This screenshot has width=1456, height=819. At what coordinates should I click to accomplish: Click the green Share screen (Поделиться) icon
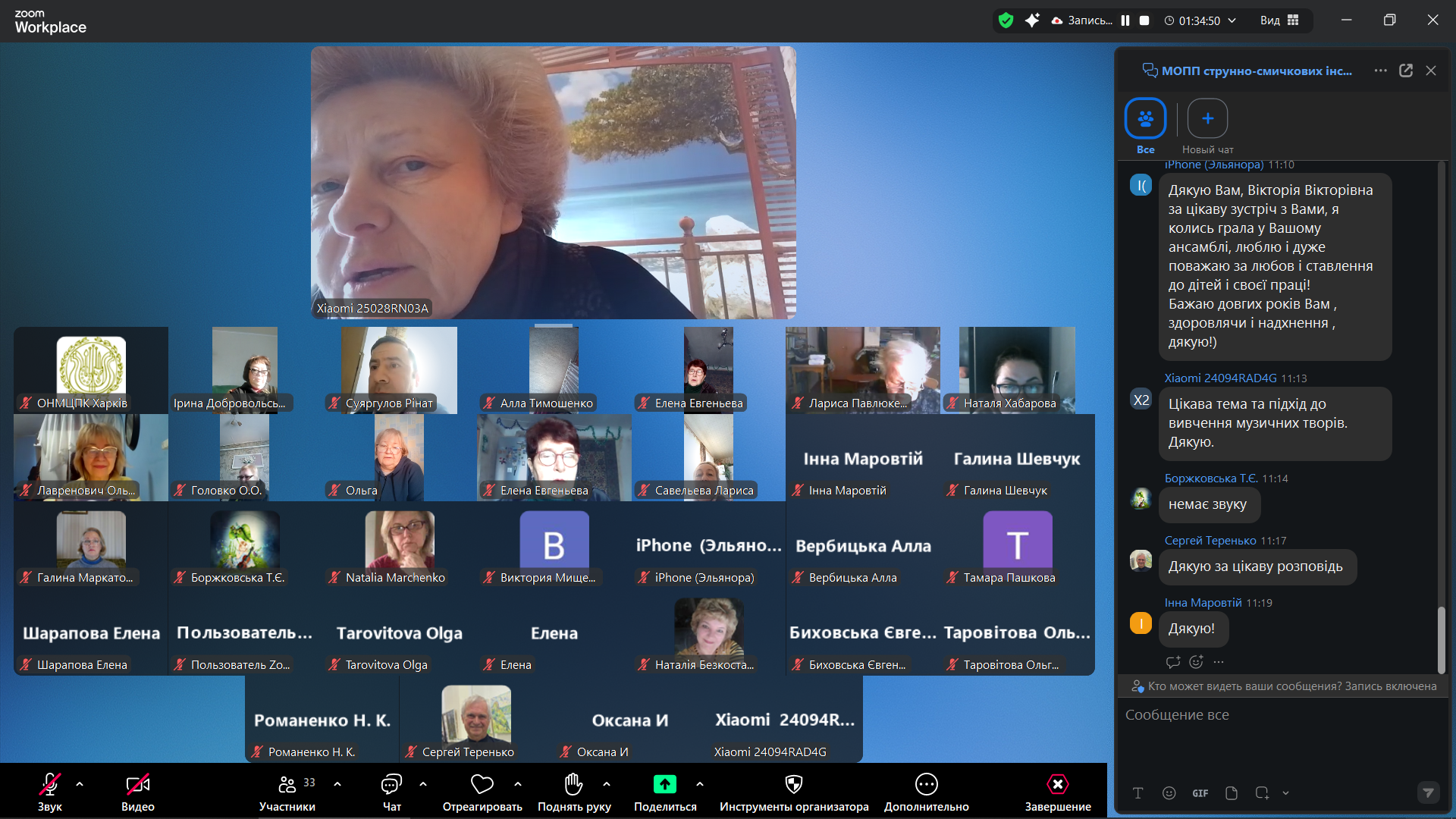click(x=664, y=784)
